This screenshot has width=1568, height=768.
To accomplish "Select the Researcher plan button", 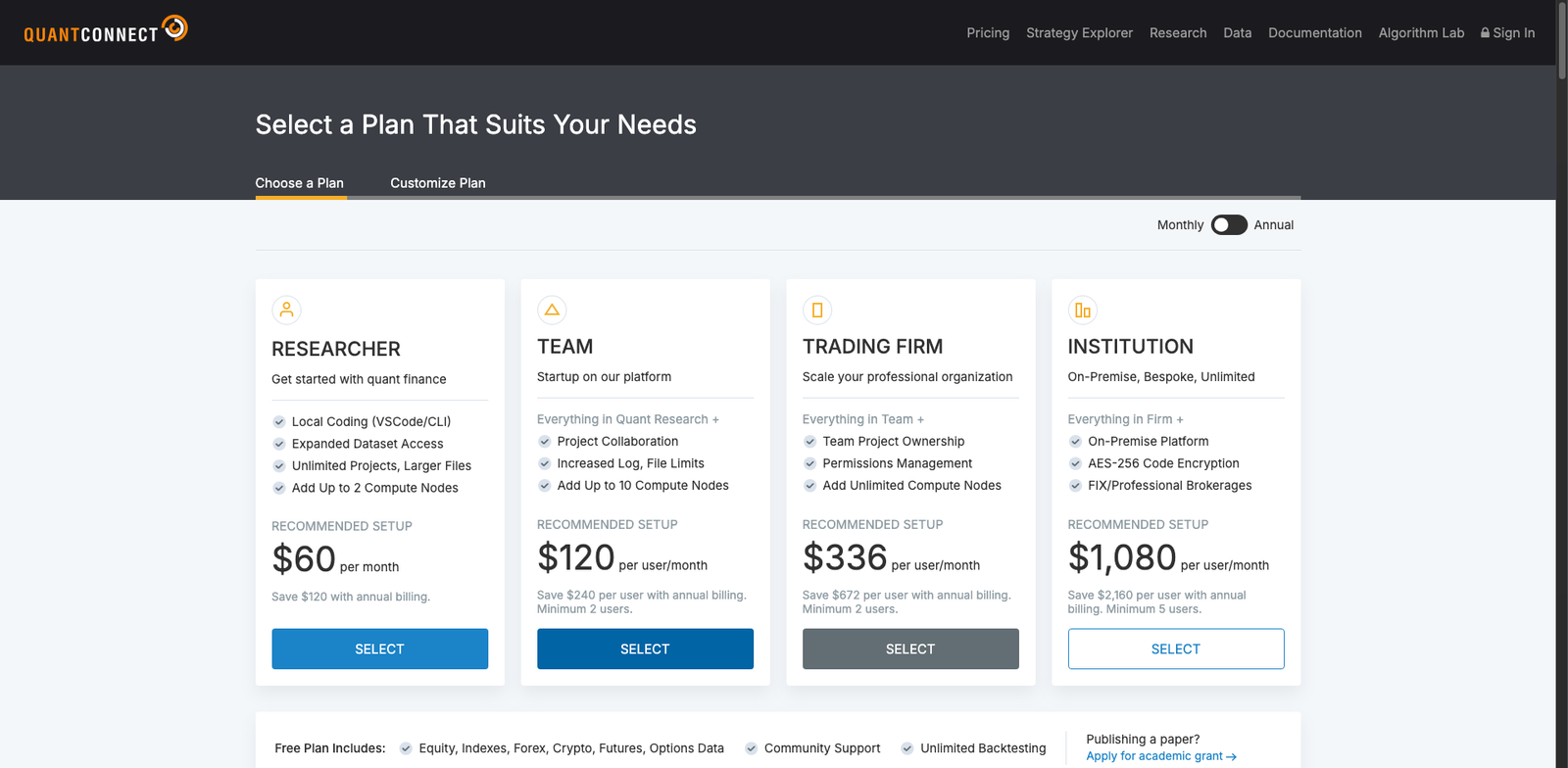I will click(379, 649).
